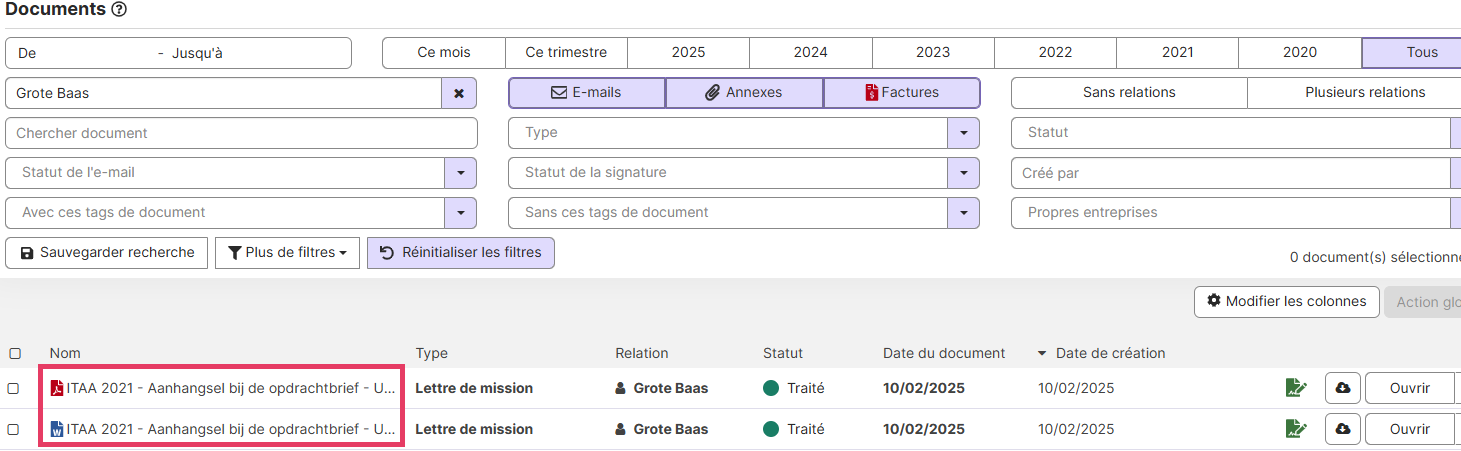Select the Ce trimestre period tab
The height and width of the screenshot is (451, 1461).
(566, 53)
